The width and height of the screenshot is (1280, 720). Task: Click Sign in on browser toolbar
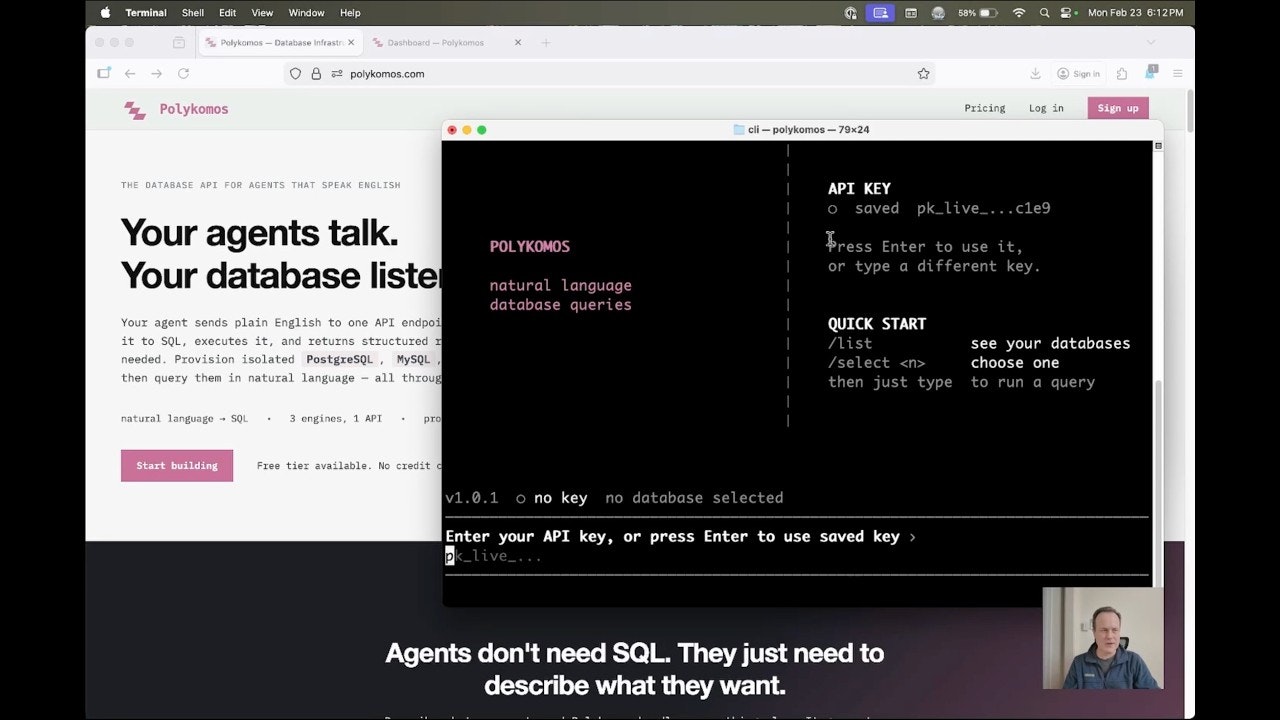pos(1079,73)
